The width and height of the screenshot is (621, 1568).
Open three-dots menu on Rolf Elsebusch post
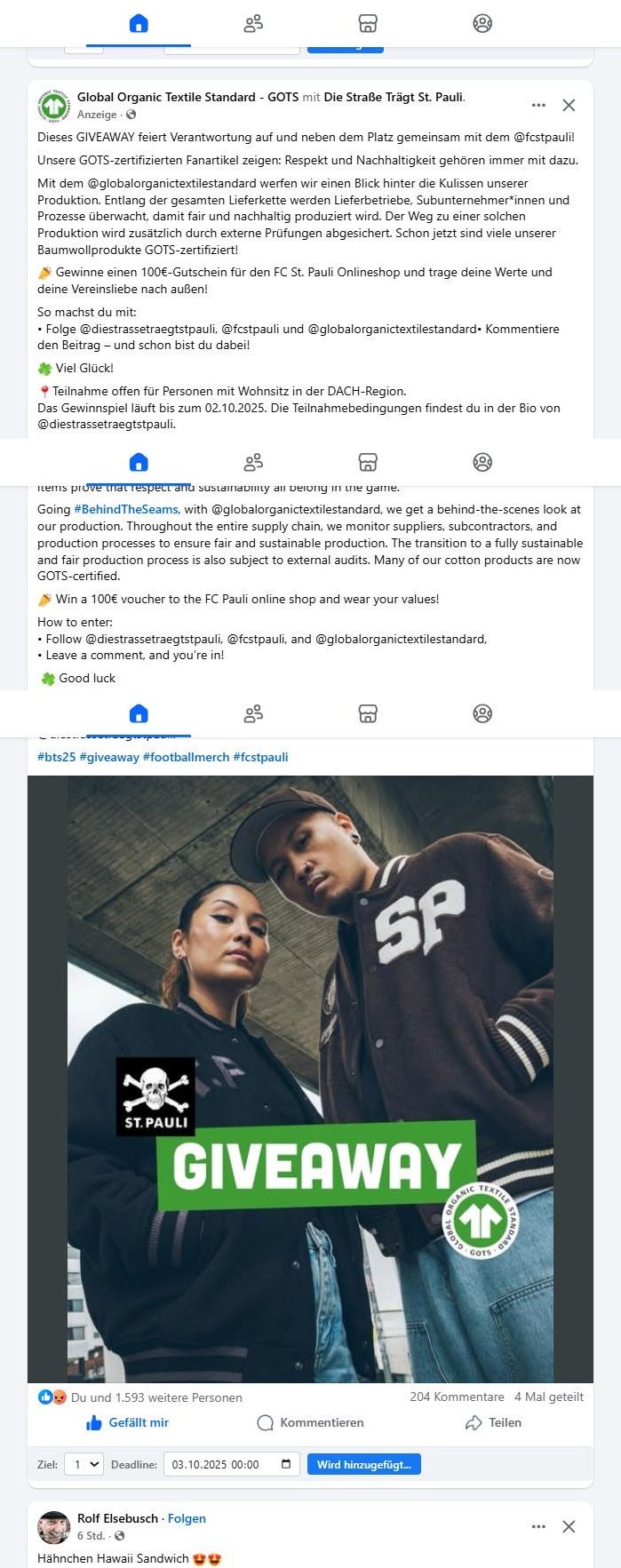pos(538,1526)
